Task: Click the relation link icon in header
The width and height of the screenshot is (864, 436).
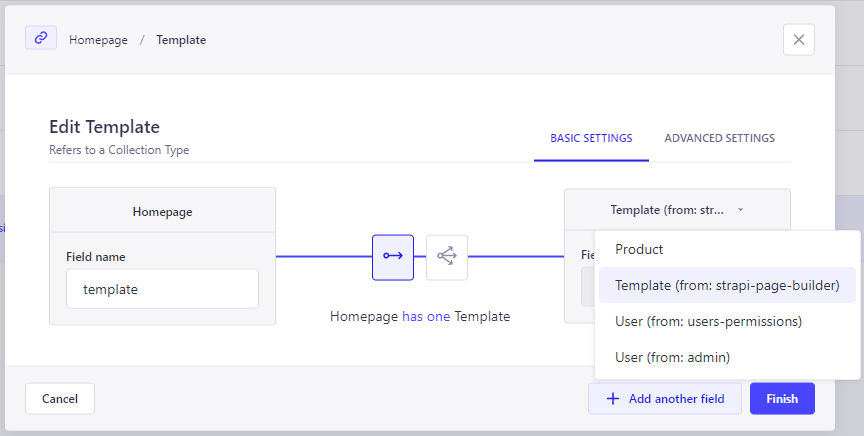Action: [x=41, y=38]
